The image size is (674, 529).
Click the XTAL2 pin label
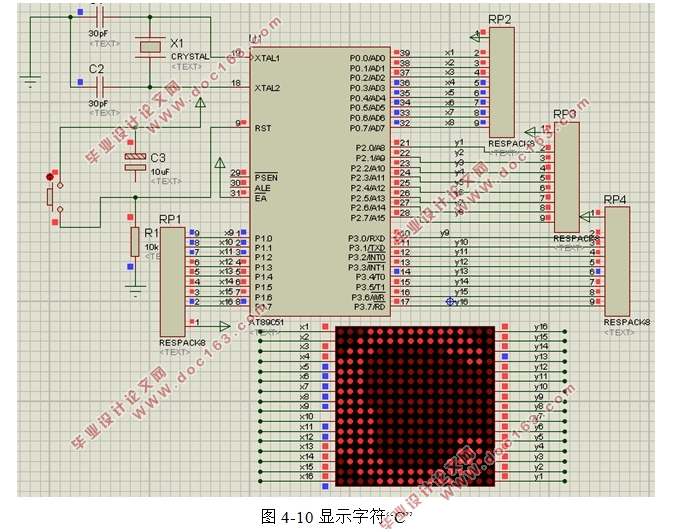[x=267, y=88]
